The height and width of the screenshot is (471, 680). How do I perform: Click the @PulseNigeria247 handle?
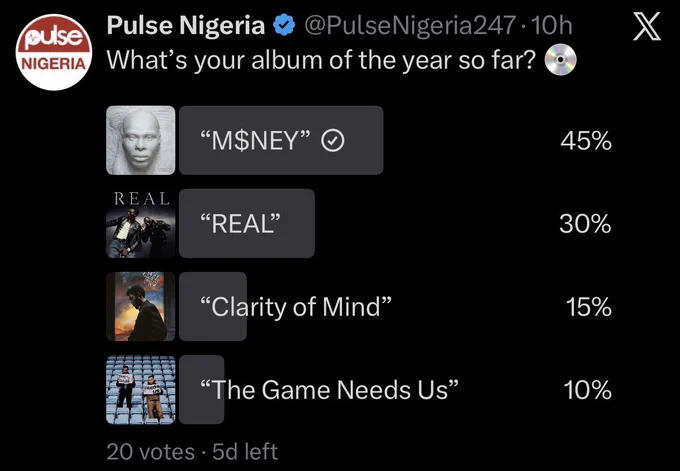pos(411,26)
